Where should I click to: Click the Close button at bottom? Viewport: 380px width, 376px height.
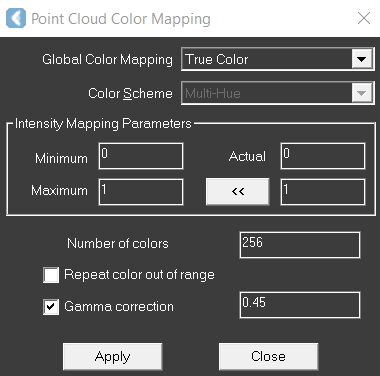click(x=269, y=357)
